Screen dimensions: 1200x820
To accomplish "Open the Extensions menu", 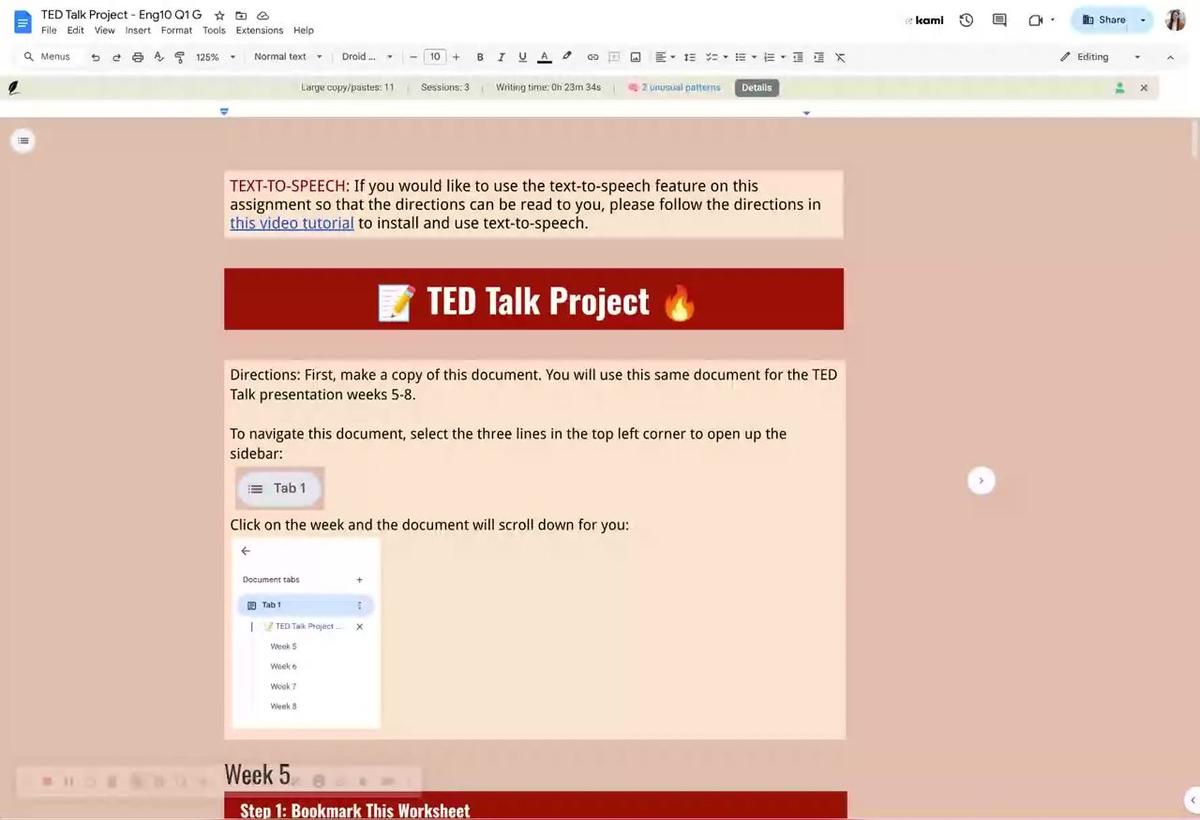I will (259, 31).
